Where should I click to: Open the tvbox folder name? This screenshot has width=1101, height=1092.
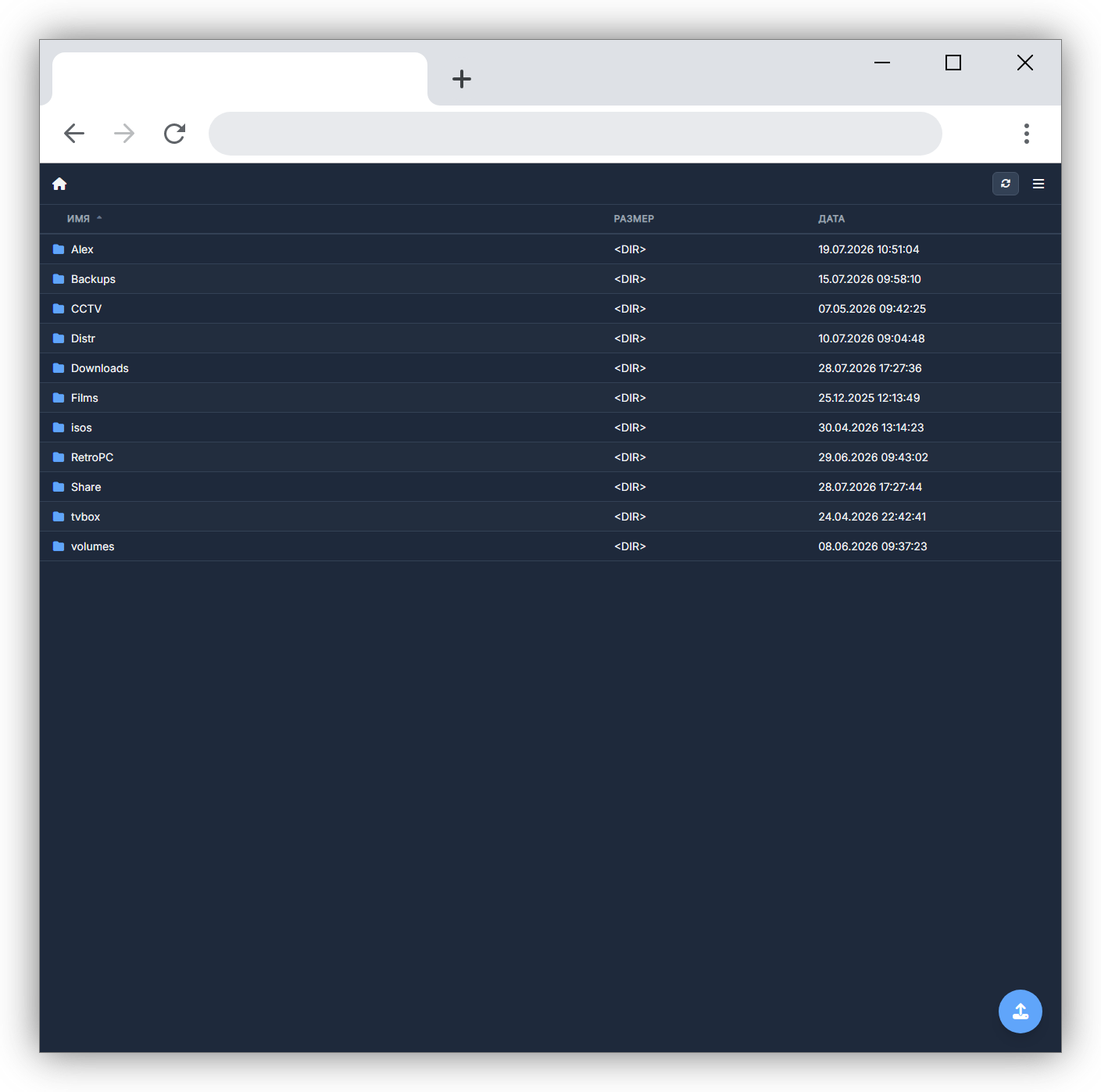(x=85, y=517)
